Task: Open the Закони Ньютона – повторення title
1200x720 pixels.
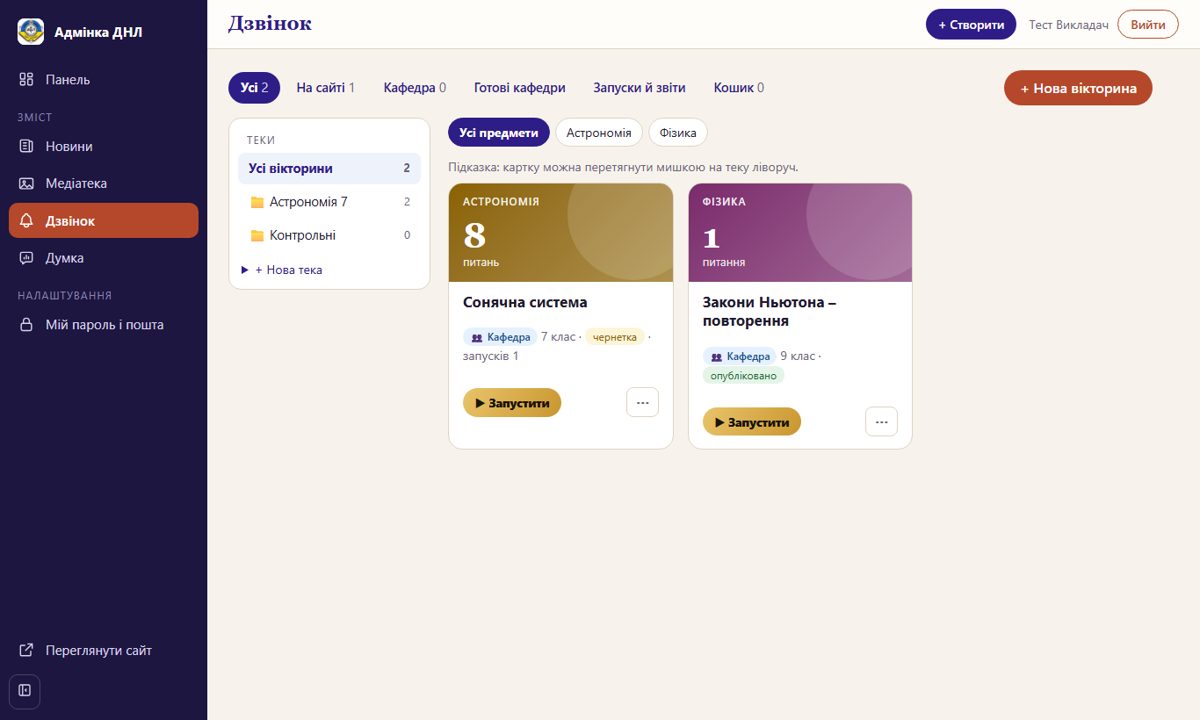Action: [770, 311]
